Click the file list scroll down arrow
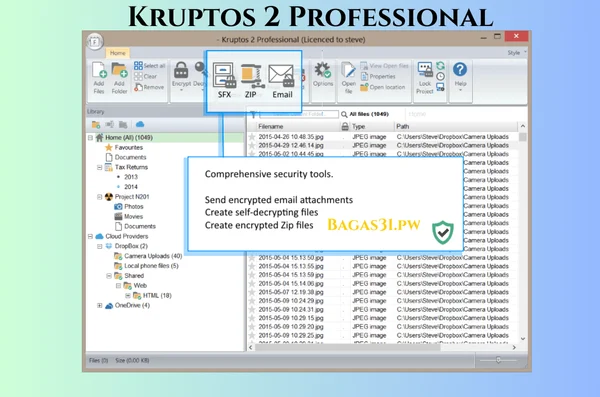The image size is (600, 397). click(523, 339)
